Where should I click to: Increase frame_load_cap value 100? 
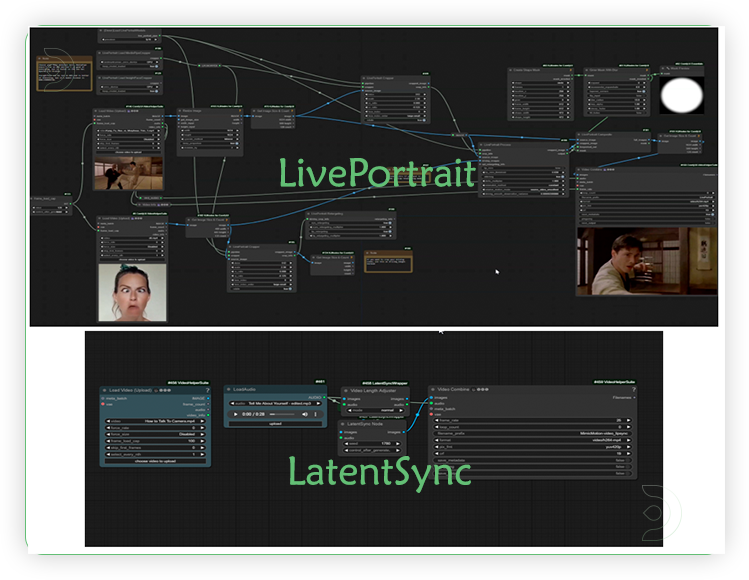[x=203, y=441]
